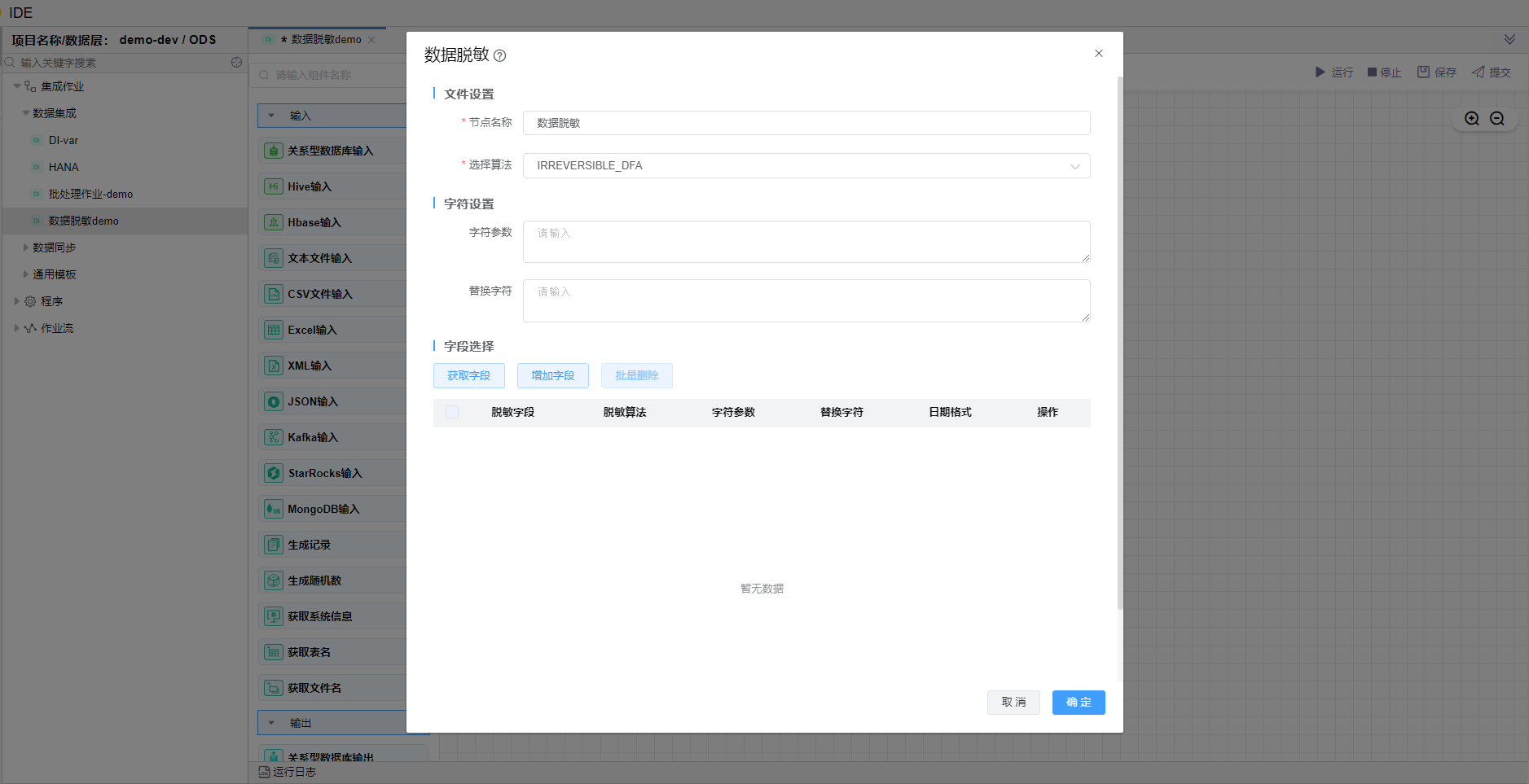Click the Save icon in toolbar
The height and width of the screenshot is (784, 1529).
tap(1423, 72)
